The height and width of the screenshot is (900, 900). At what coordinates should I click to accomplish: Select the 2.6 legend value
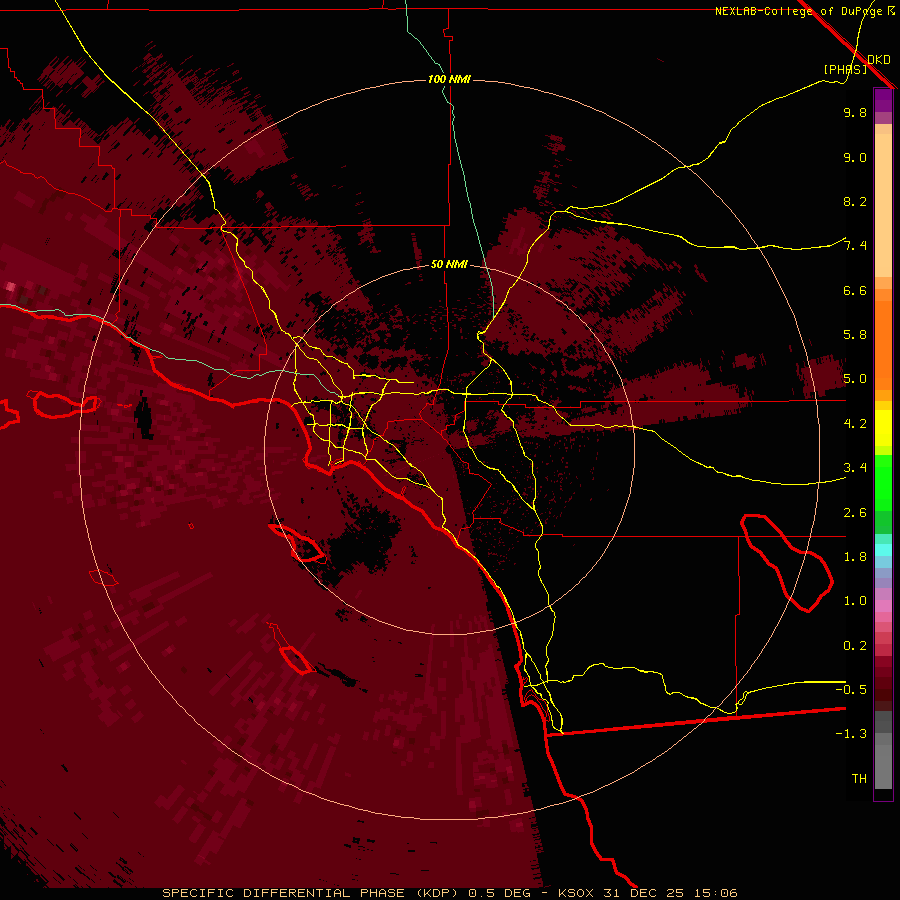click(855, 513)
